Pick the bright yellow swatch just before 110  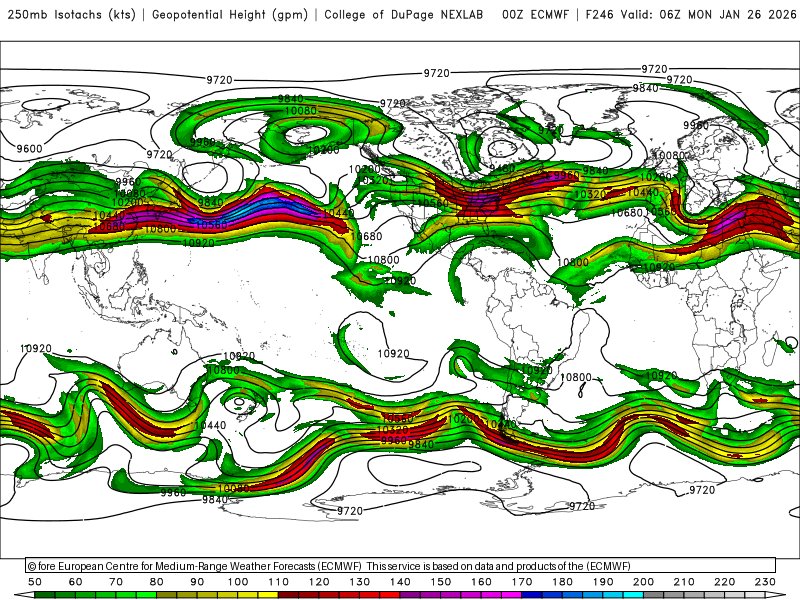click(x=268, y=595)
